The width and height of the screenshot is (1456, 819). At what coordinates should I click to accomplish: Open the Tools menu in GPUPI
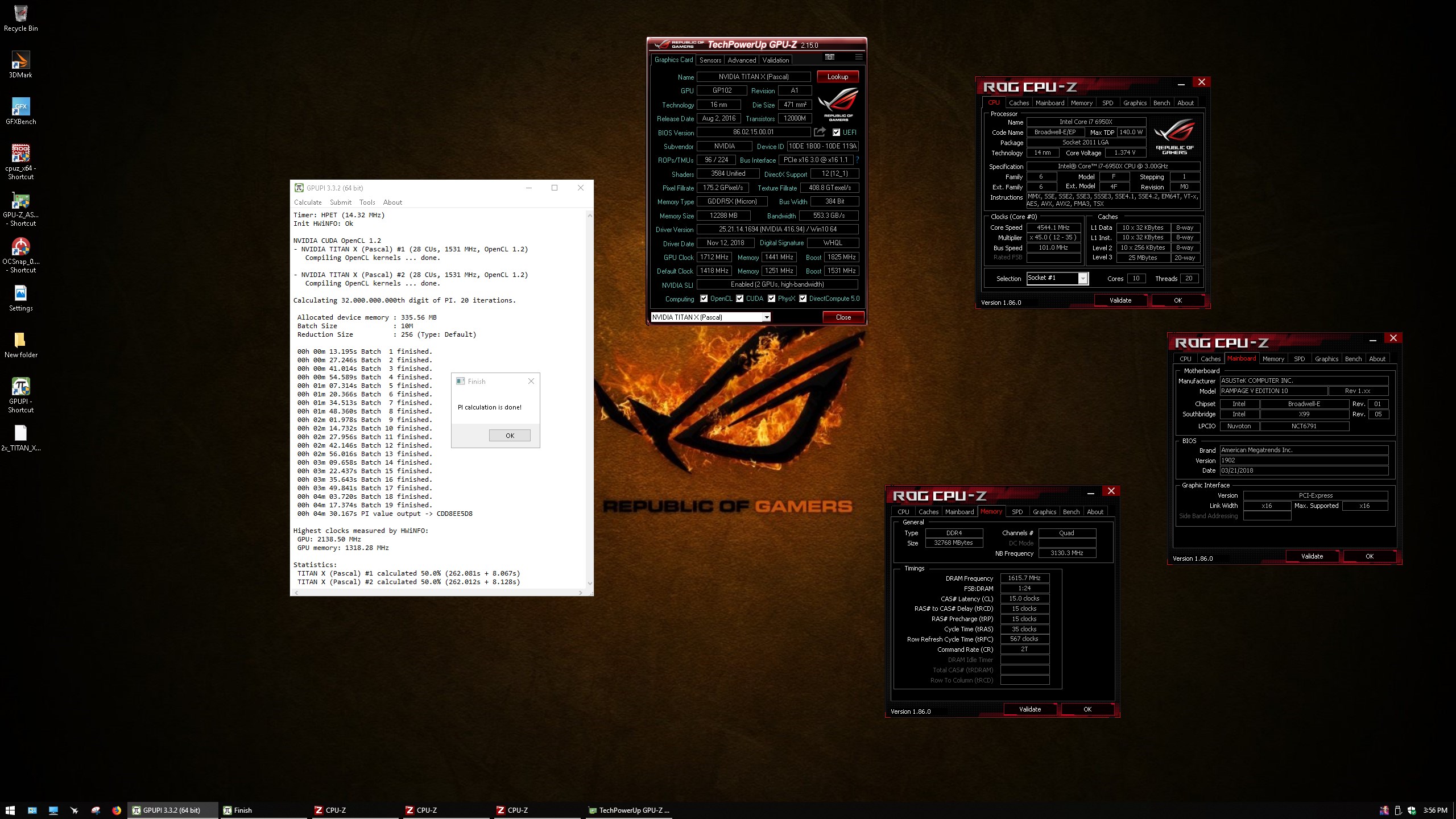[x=367, y=202]
